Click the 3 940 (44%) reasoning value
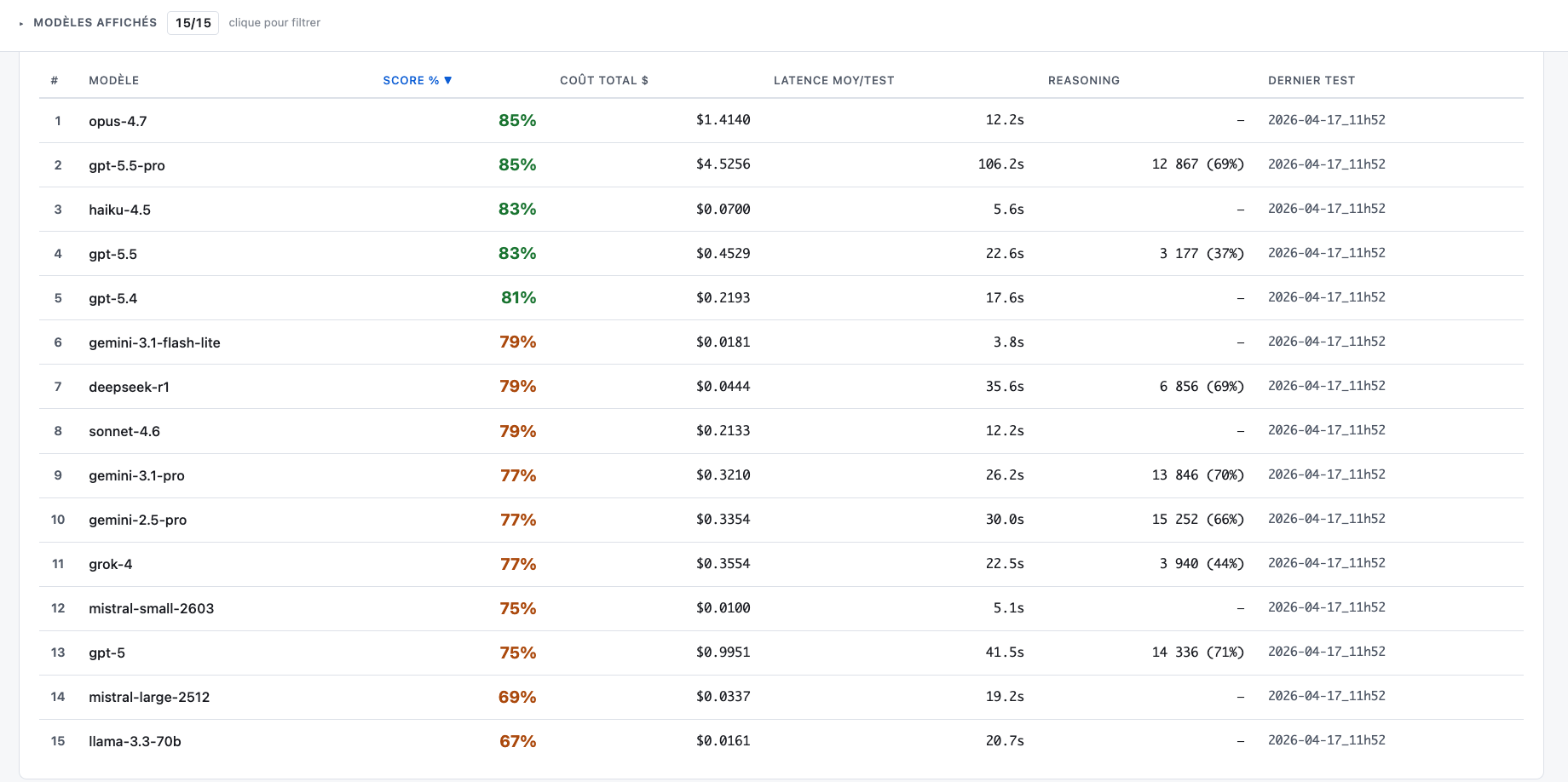Viewport: 1568px width, 782px height. (1202, 563)
